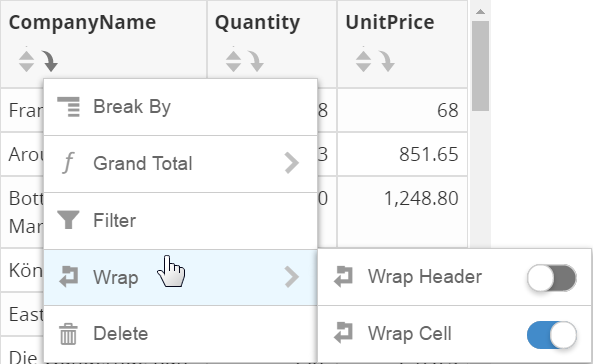
Task: Open the Quantity column menu arrow
Action: coord(256,61)
